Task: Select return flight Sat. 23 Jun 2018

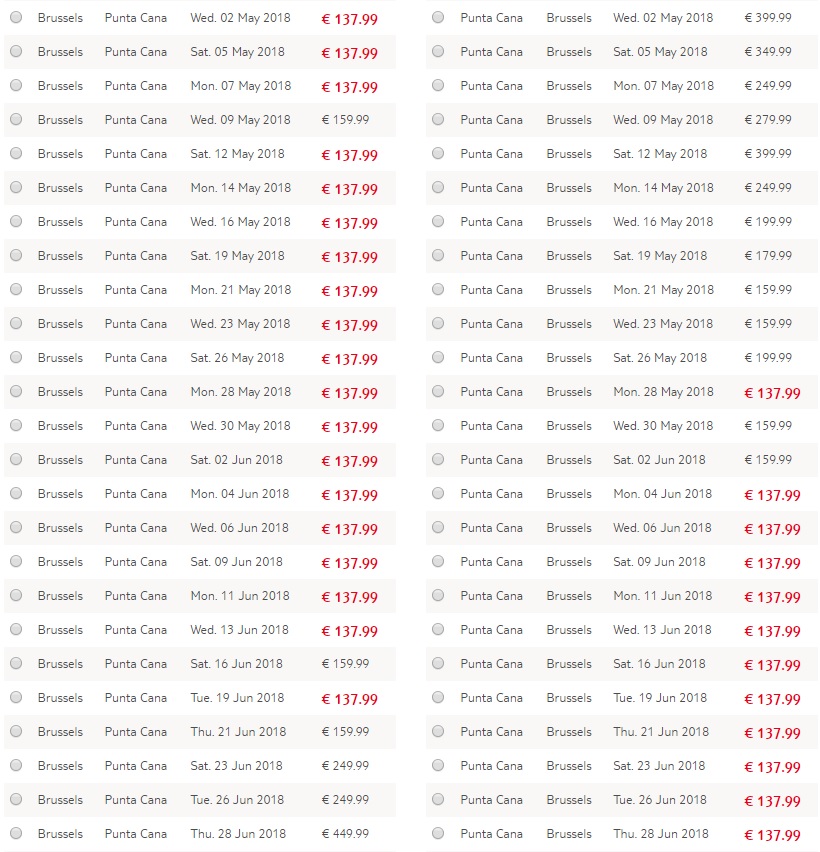Action: (438, 765)
